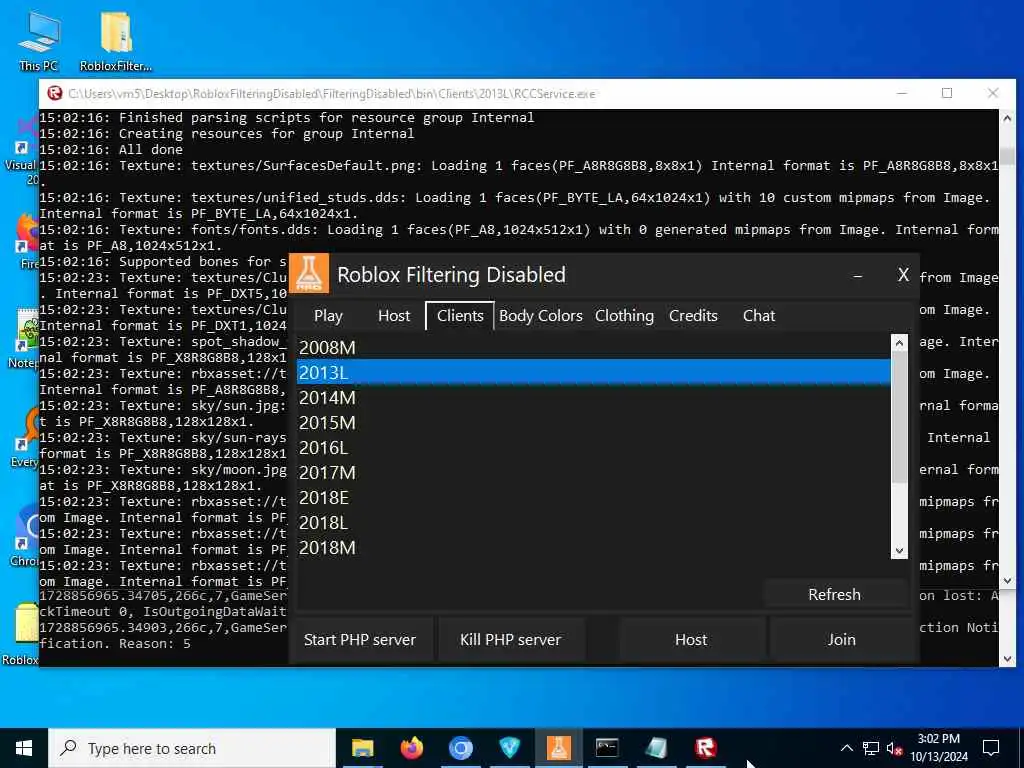Click Kill PHP server button
The height and width of the screenshot is (768, 1024).
(x=510, y=639)
